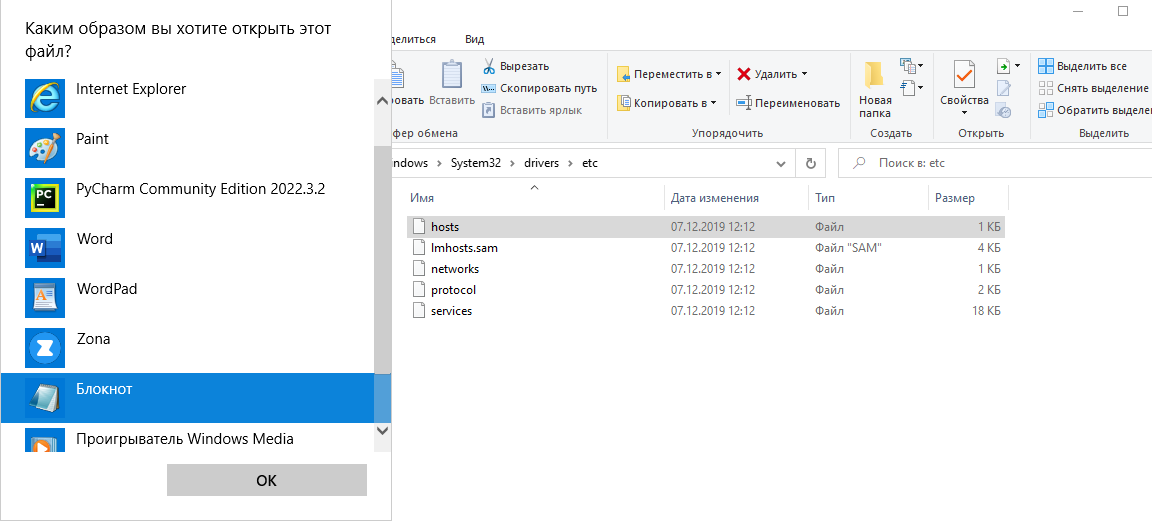Open the Копировать в dropdown
The width and height of the screenshot is (1152, 521).
666,103
